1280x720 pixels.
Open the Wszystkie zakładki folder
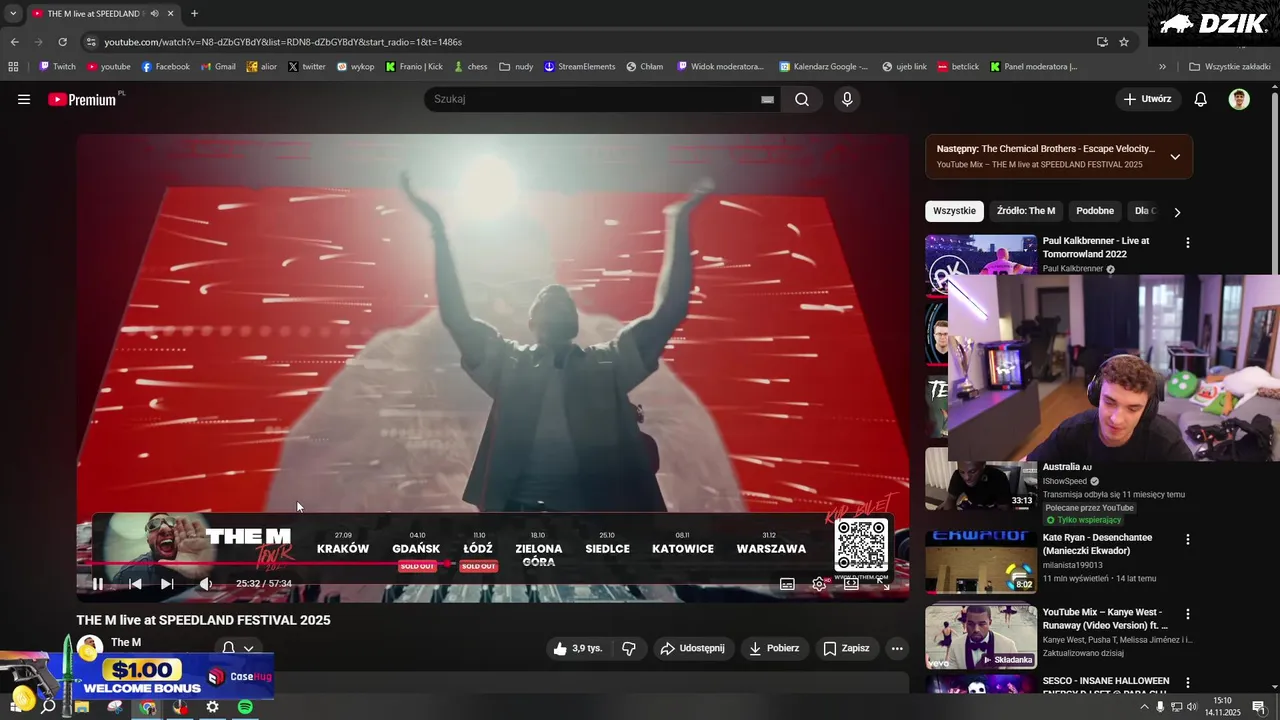(1230, 67)
